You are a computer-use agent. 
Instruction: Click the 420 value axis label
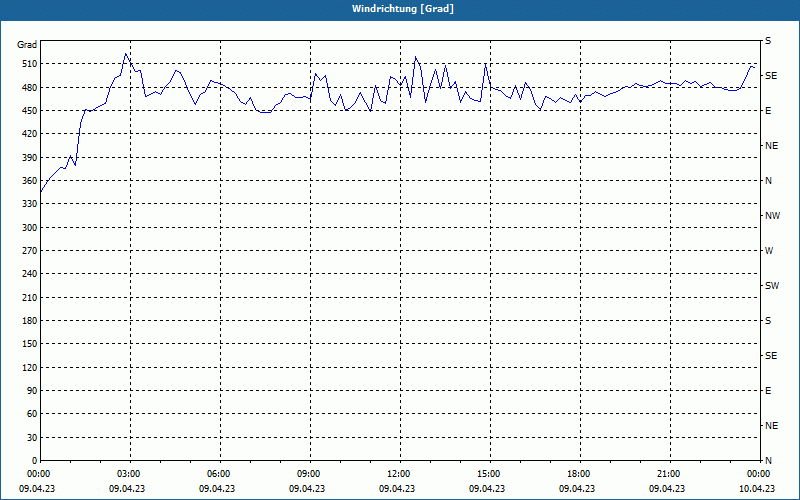[30, 134]
